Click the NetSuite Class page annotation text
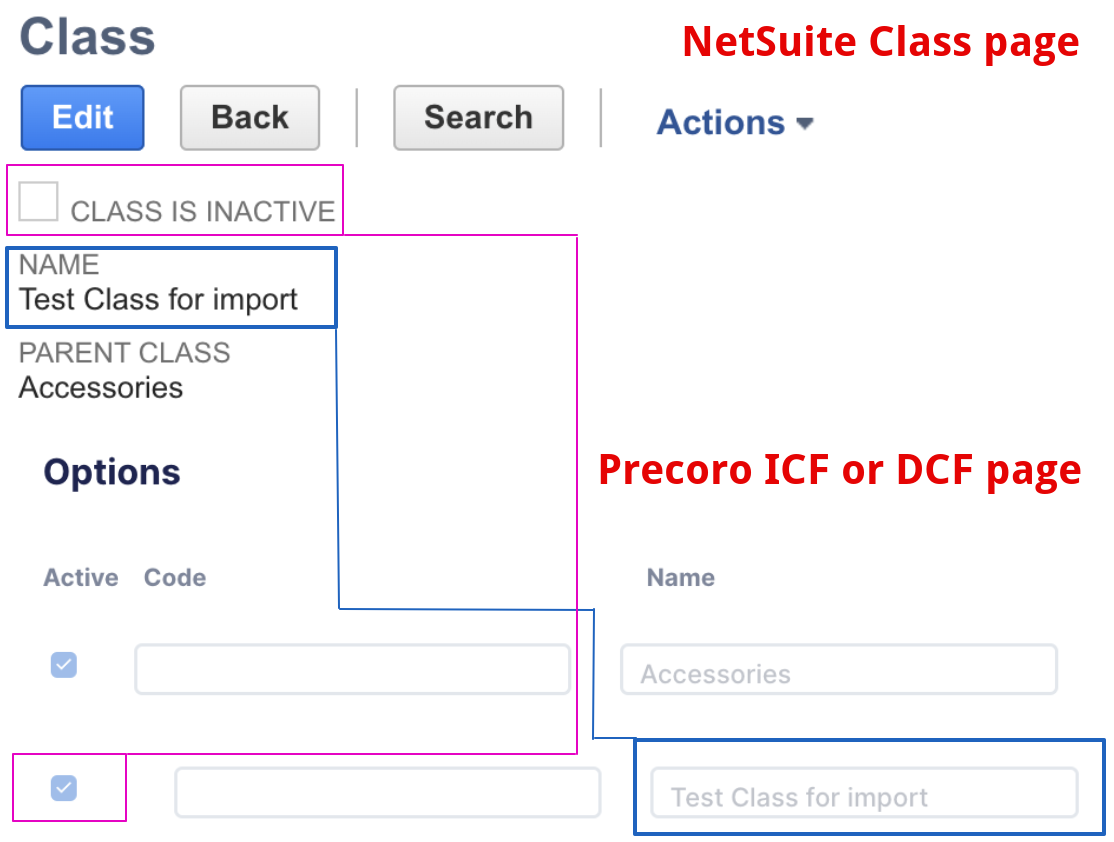Viewport: 1114px width, 842px height. point(879,41)
